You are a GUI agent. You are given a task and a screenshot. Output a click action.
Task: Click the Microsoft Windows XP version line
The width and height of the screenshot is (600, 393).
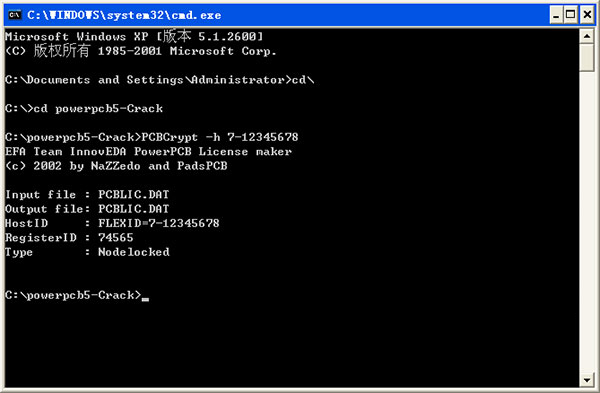tap(134, 36)
